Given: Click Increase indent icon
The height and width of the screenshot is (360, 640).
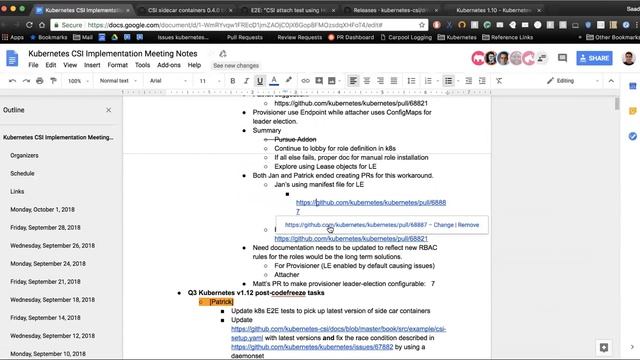Looking at the screenshot, I should pos(482,81).
